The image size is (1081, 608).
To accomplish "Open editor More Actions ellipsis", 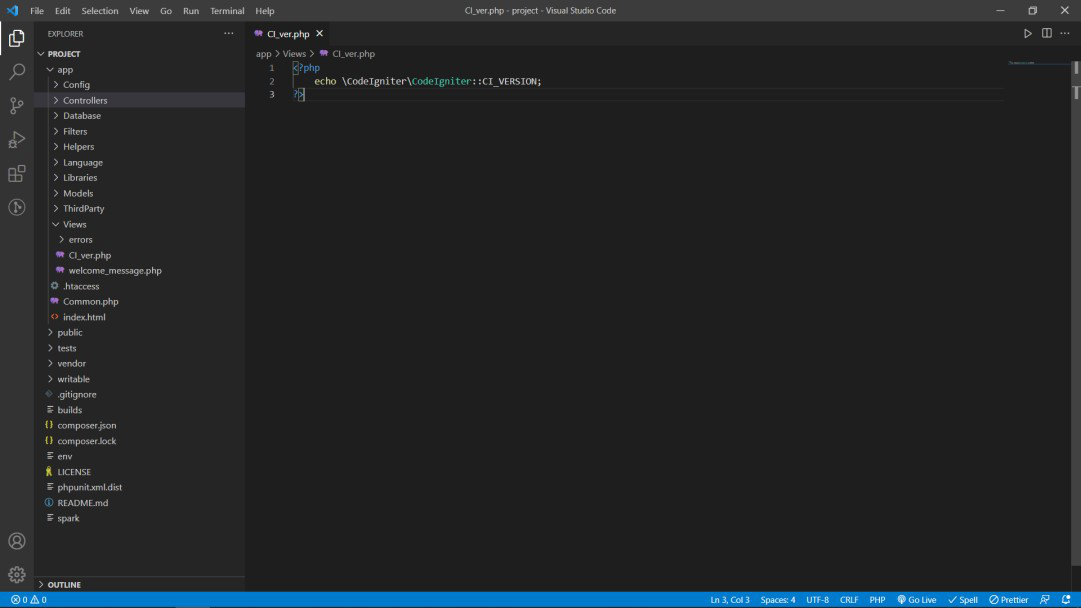I will (x=1065, y=33).
